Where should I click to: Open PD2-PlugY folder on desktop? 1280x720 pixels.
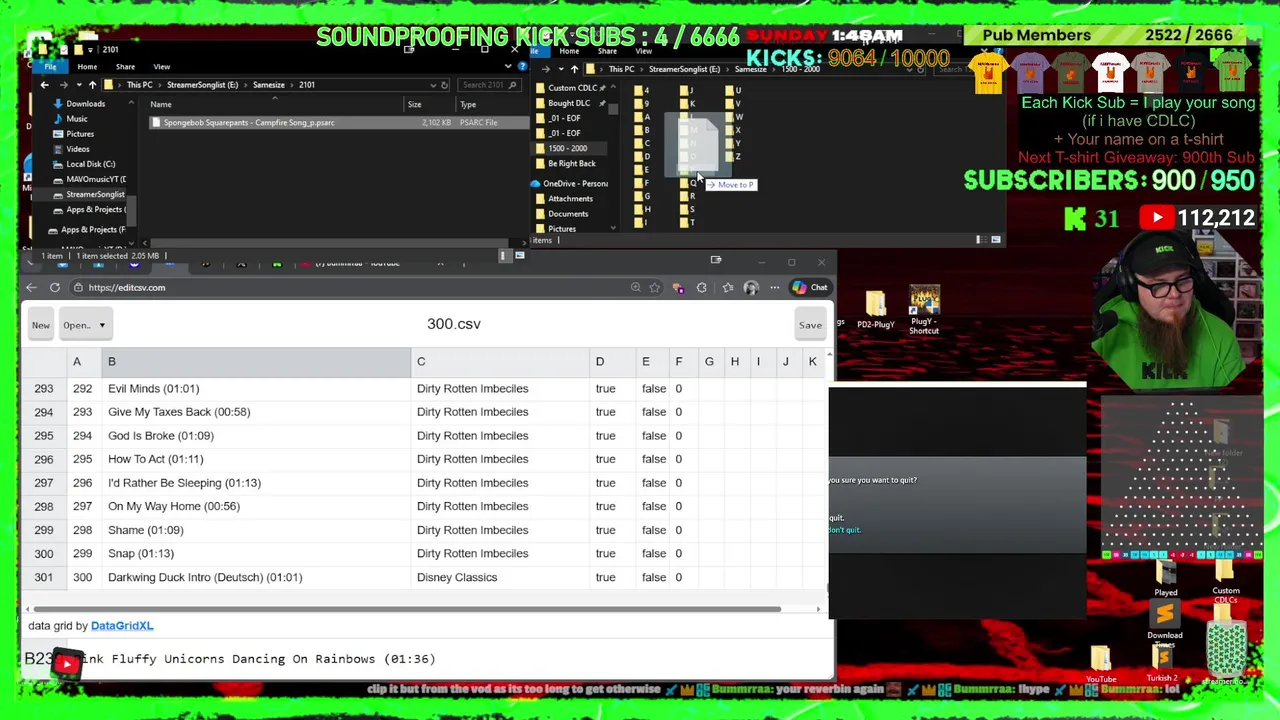click(x=875, y=310)
